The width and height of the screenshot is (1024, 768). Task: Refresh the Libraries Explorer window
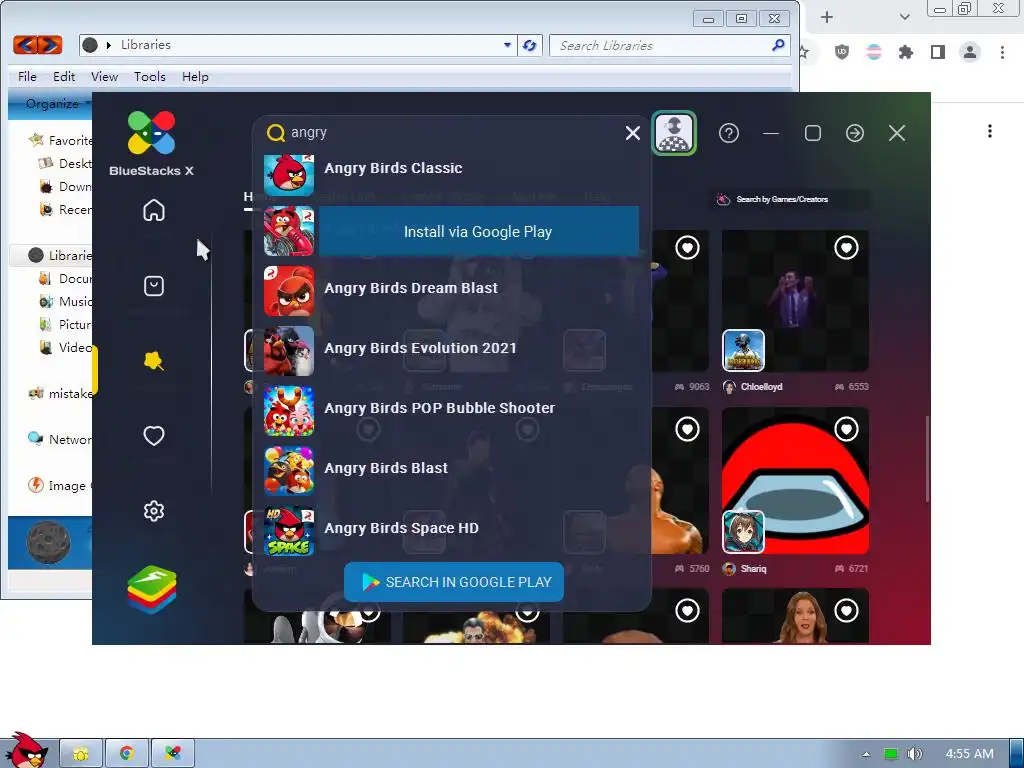point(530,45)
